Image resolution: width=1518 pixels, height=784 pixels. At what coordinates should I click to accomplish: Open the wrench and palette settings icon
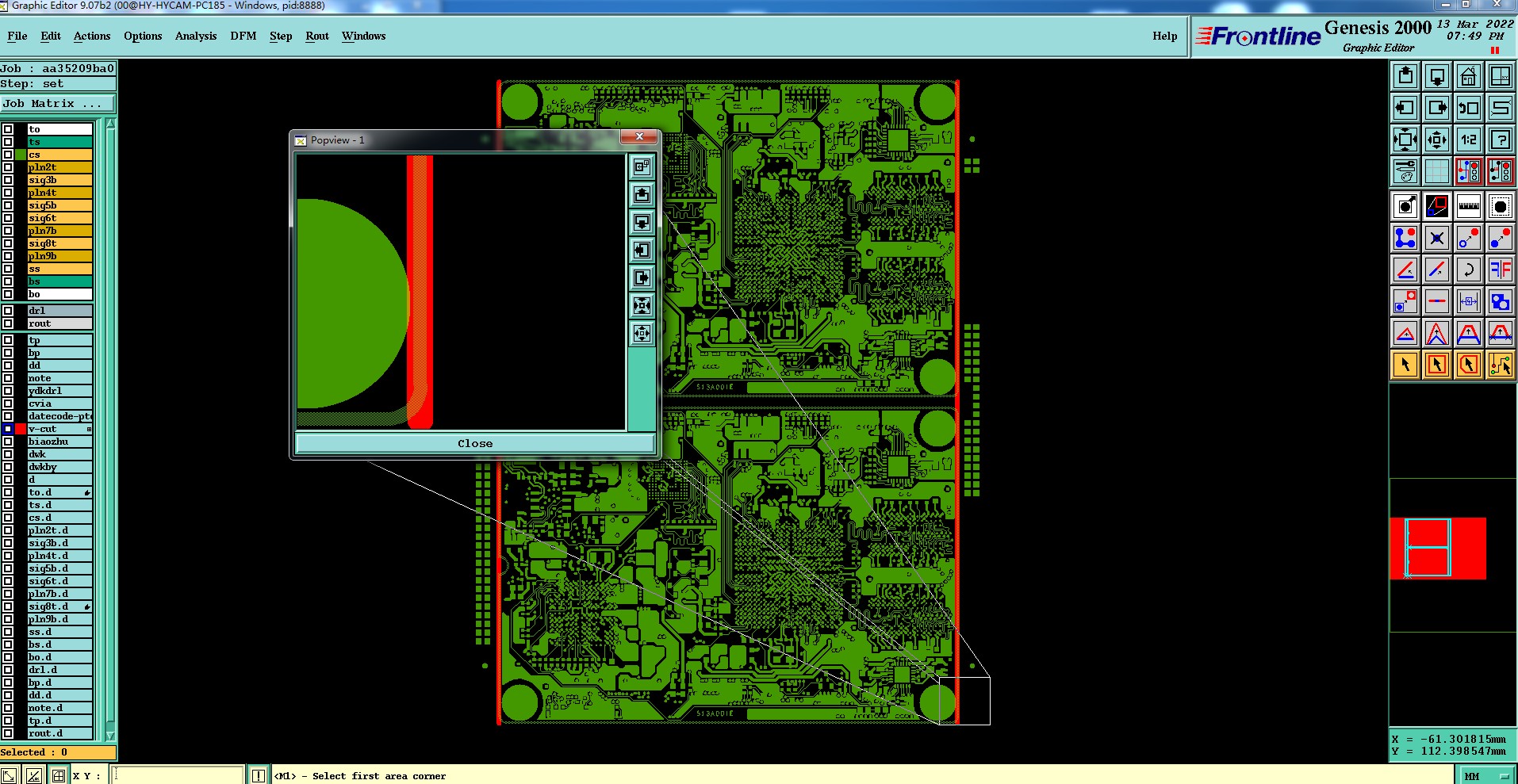pos(1405,171)
